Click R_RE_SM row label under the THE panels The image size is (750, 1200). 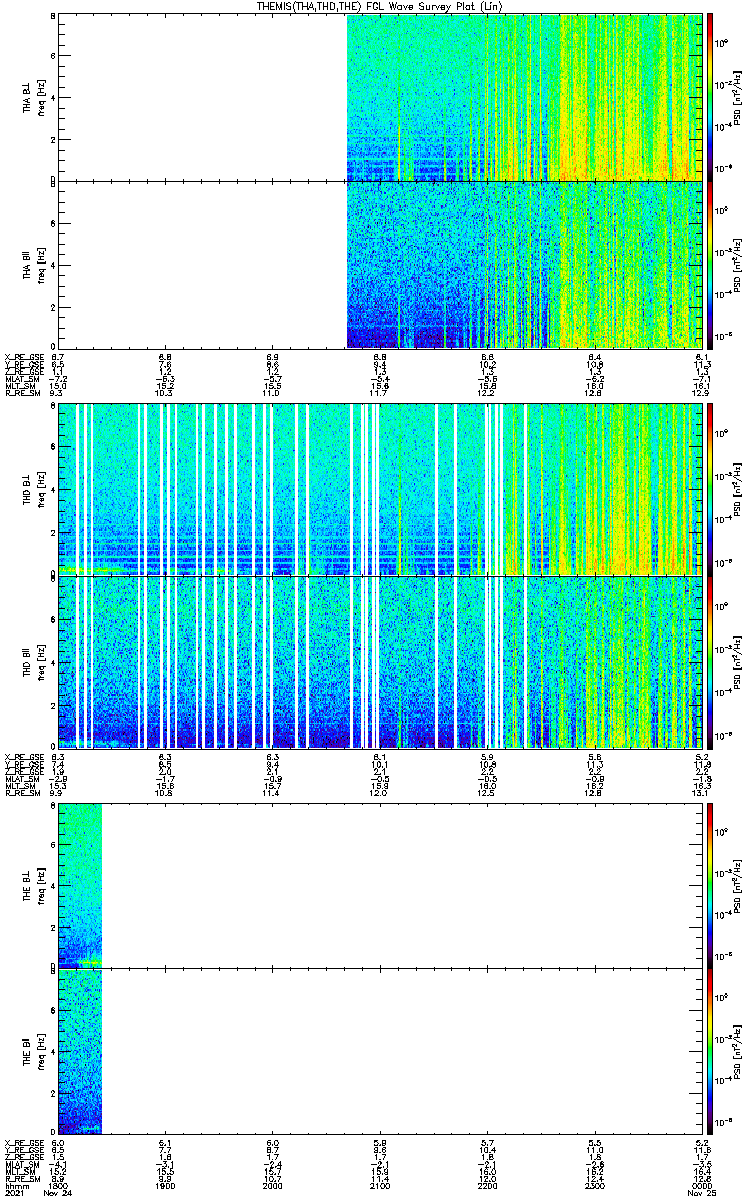pos(22,1180)
